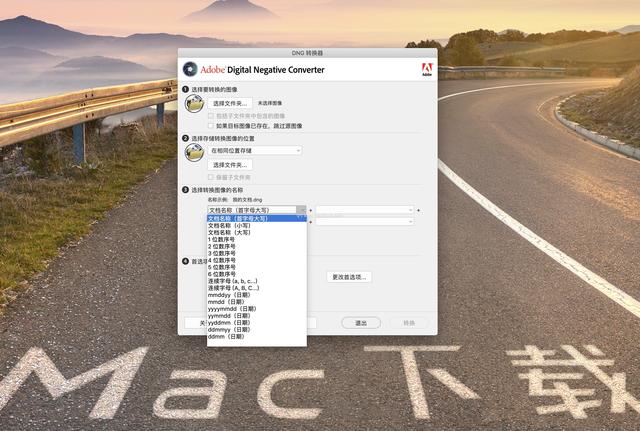Click the '更改首选项...' button
Image resolution: width=640 pixels, height=431 pixels.
tap(349, 277)
